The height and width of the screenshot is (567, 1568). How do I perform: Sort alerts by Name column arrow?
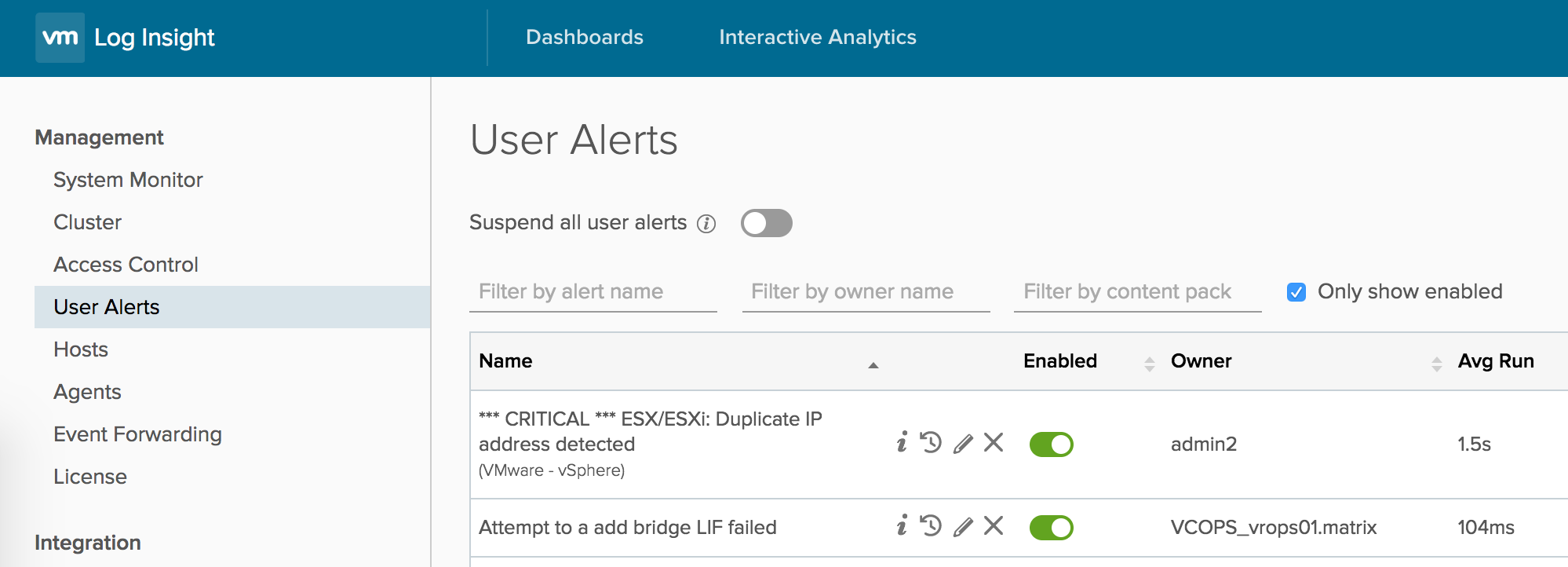[873, 364]
